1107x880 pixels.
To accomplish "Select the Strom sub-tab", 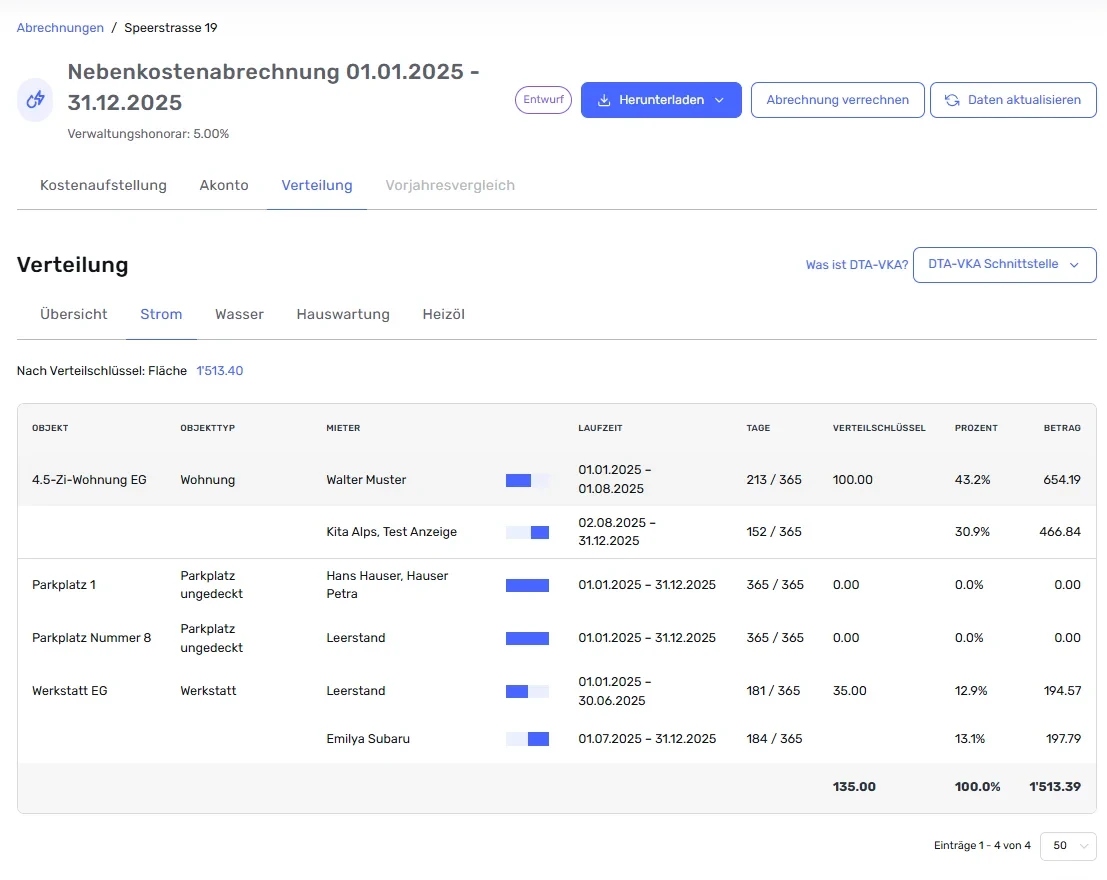I will pos(161,314).
